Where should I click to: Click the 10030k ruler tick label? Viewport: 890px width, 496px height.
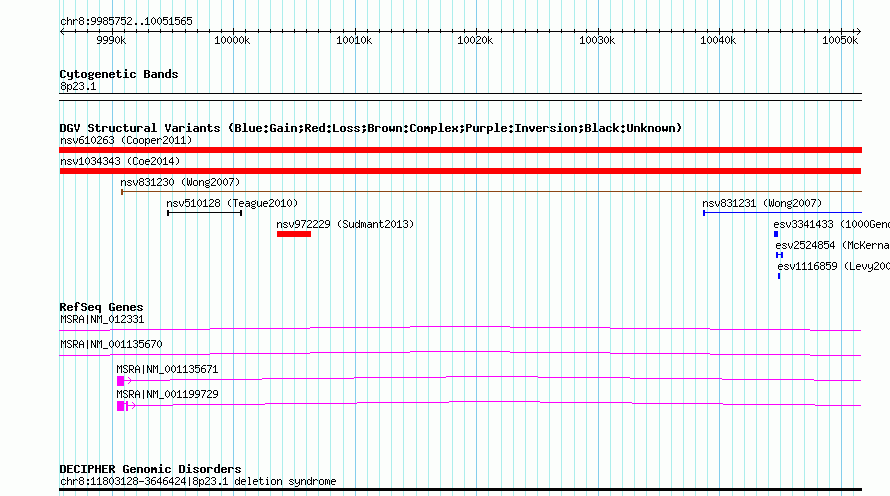(597, 40)
